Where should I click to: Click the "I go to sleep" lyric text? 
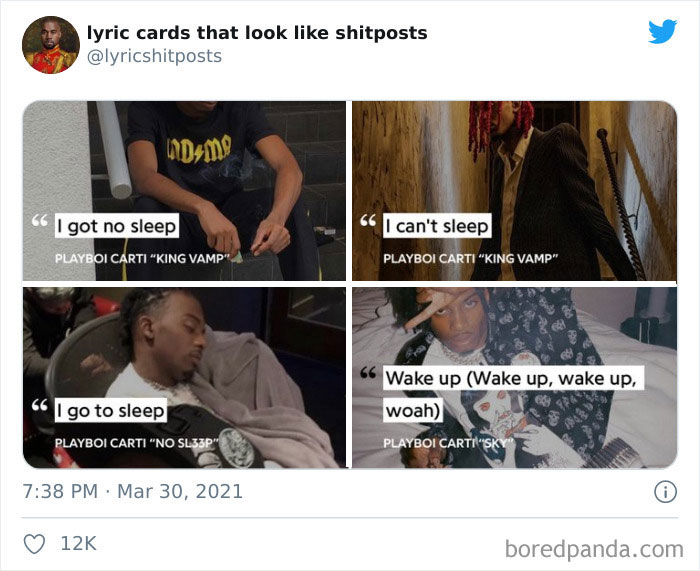tap(111, 410)
